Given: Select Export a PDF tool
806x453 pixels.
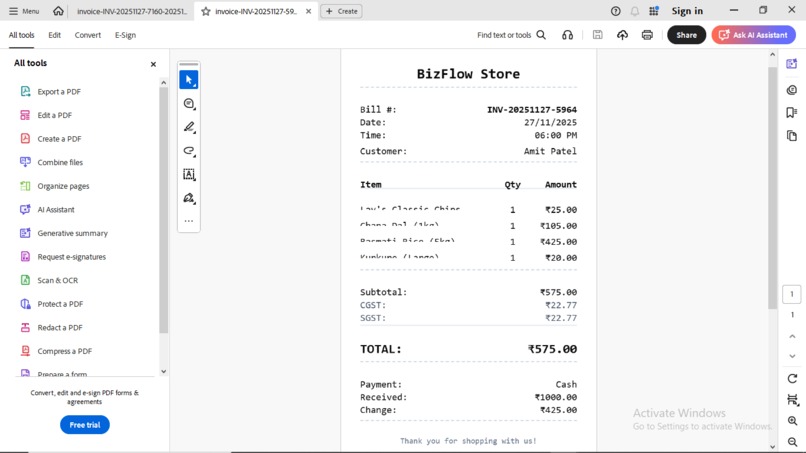Looking at the screenshot, I should coord(50,92).
